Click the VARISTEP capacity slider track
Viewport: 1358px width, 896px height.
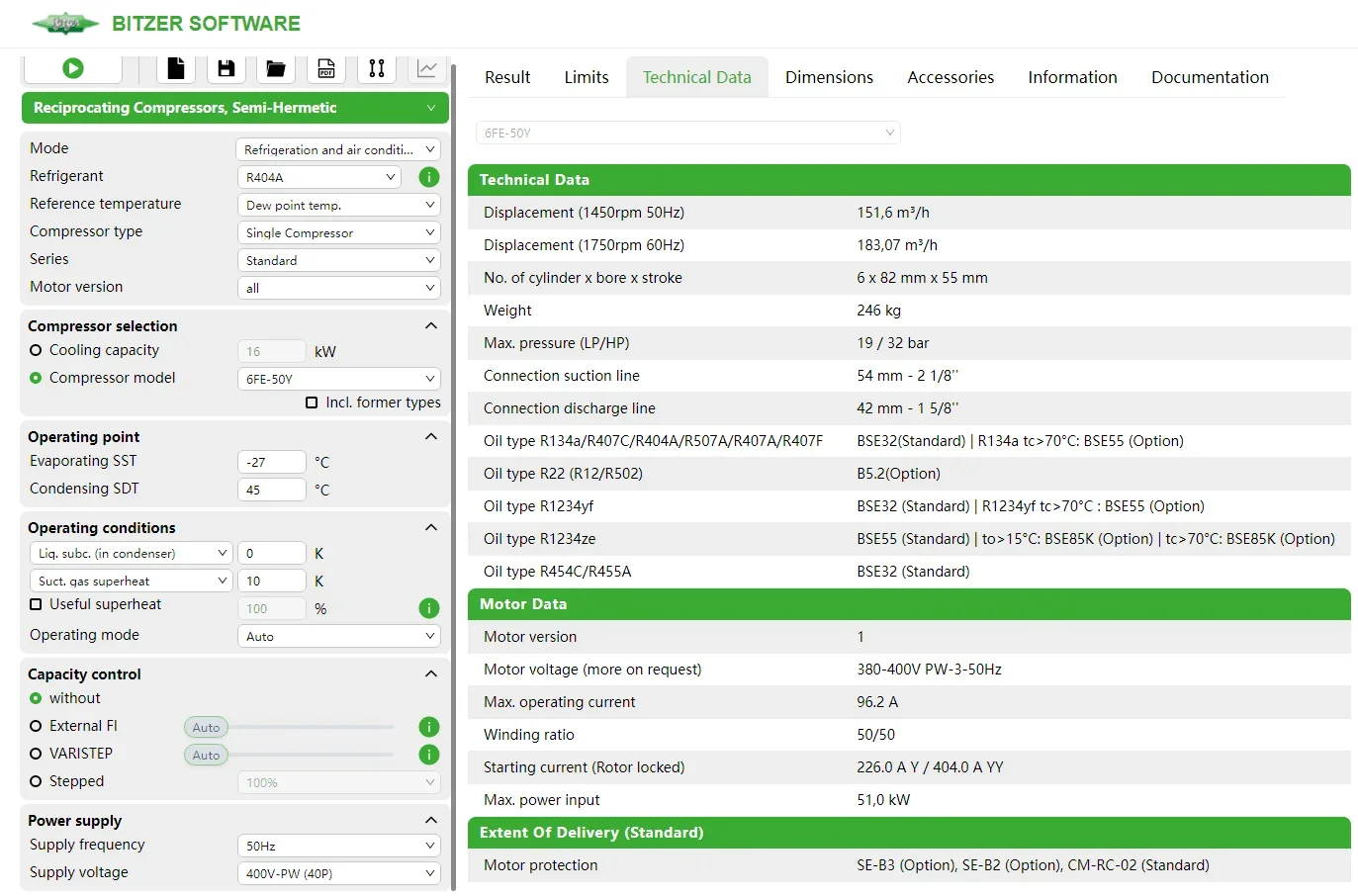click(312, 755)
